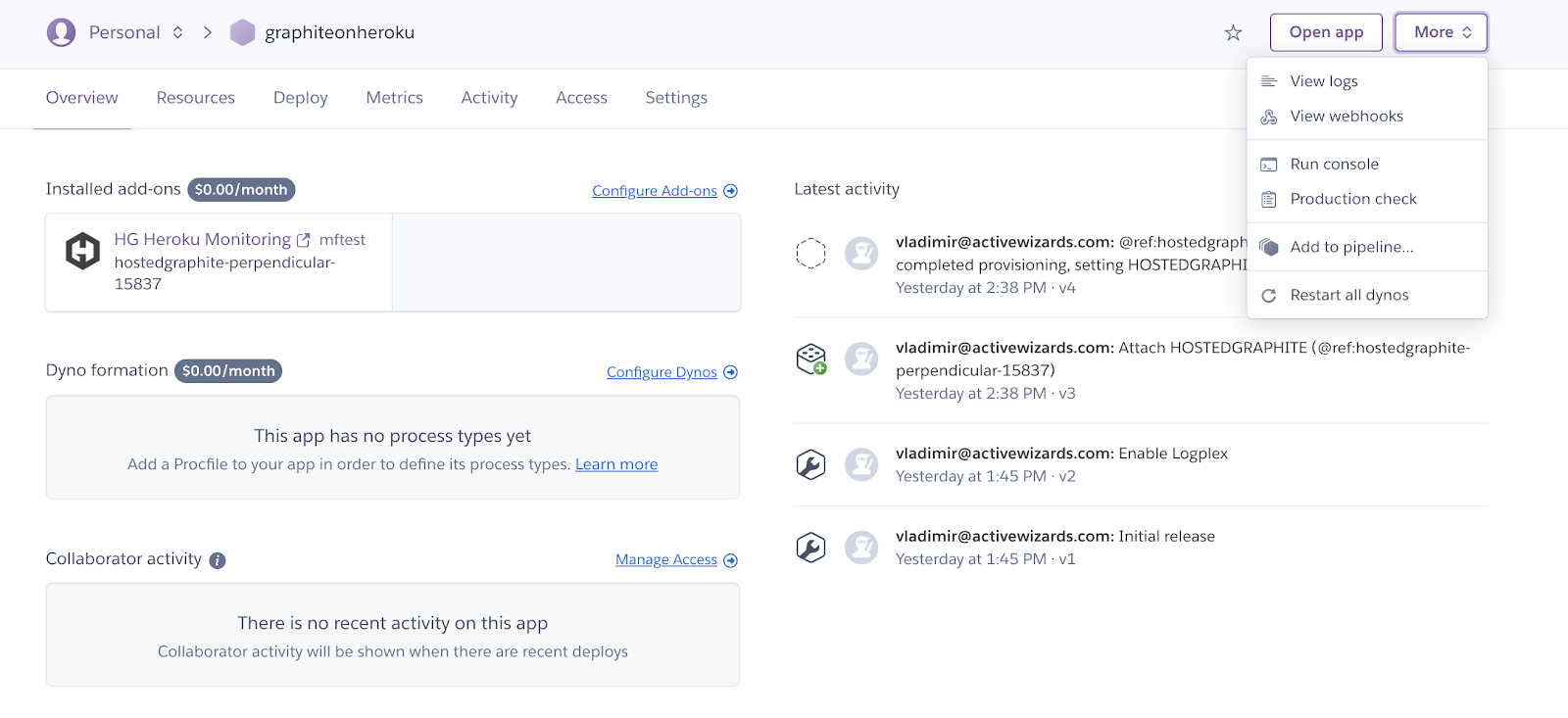
Task: Click the Open app button
Action: coord(1326,32)
